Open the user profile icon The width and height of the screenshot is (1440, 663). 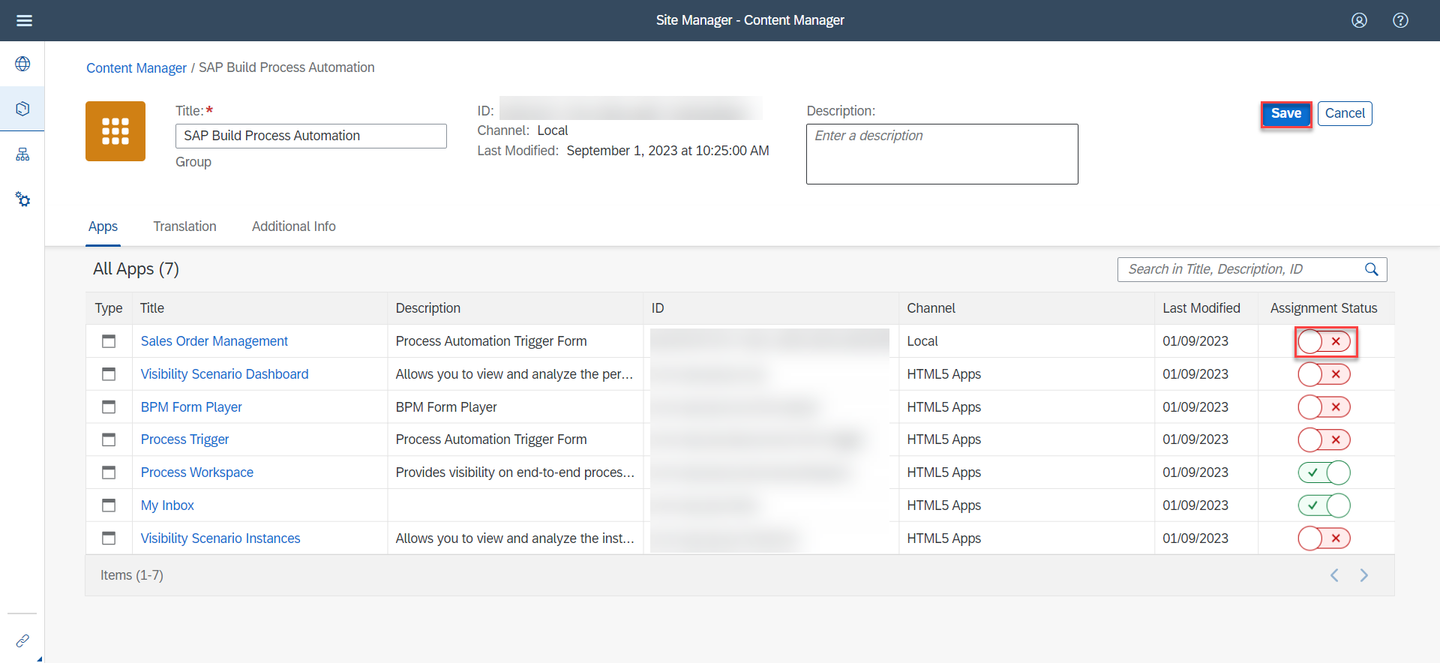pos(1359,20)
